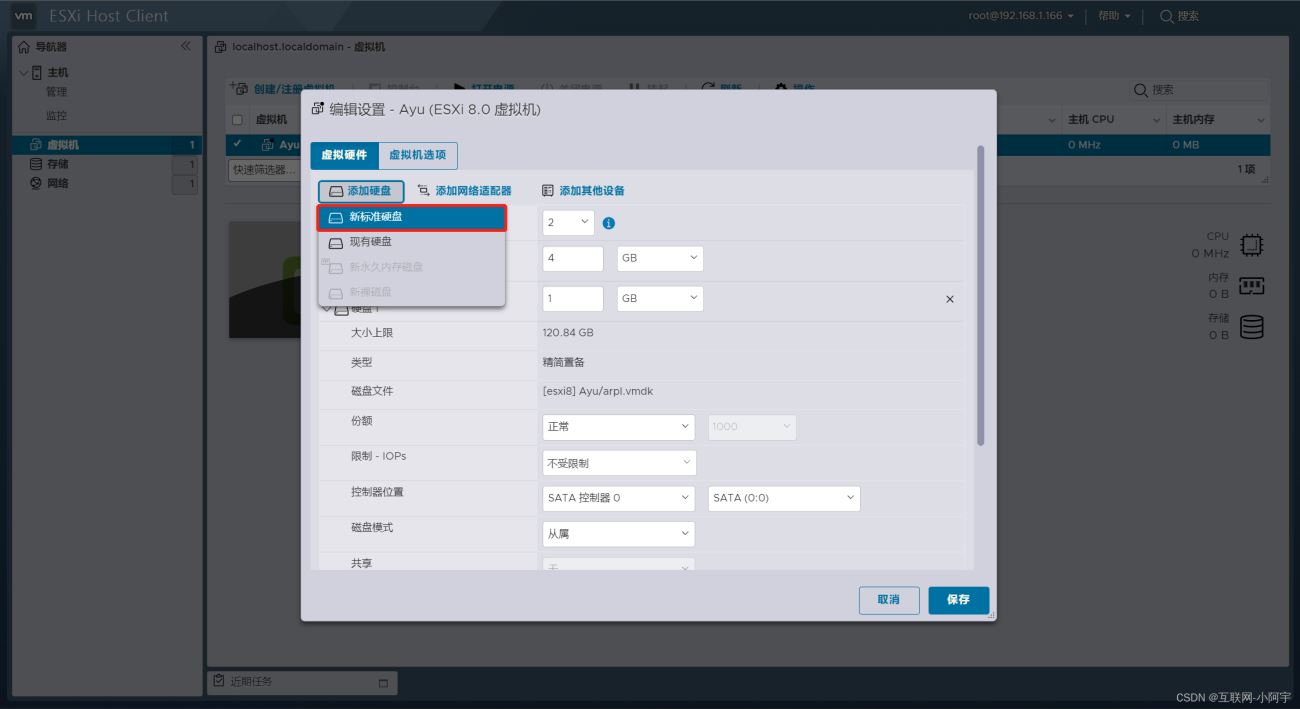This screenshot has width=1300, height=709.
Task: Click the VM list 搜索 field
Action: pyautogui.click(x=1200, y=90)
